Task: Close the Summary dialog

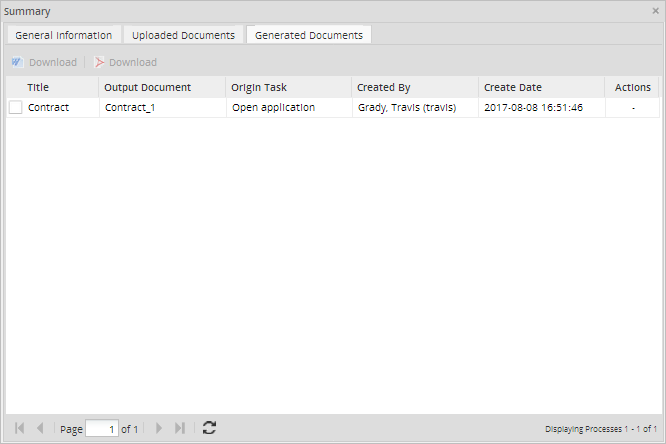Action: pos(655,11)
